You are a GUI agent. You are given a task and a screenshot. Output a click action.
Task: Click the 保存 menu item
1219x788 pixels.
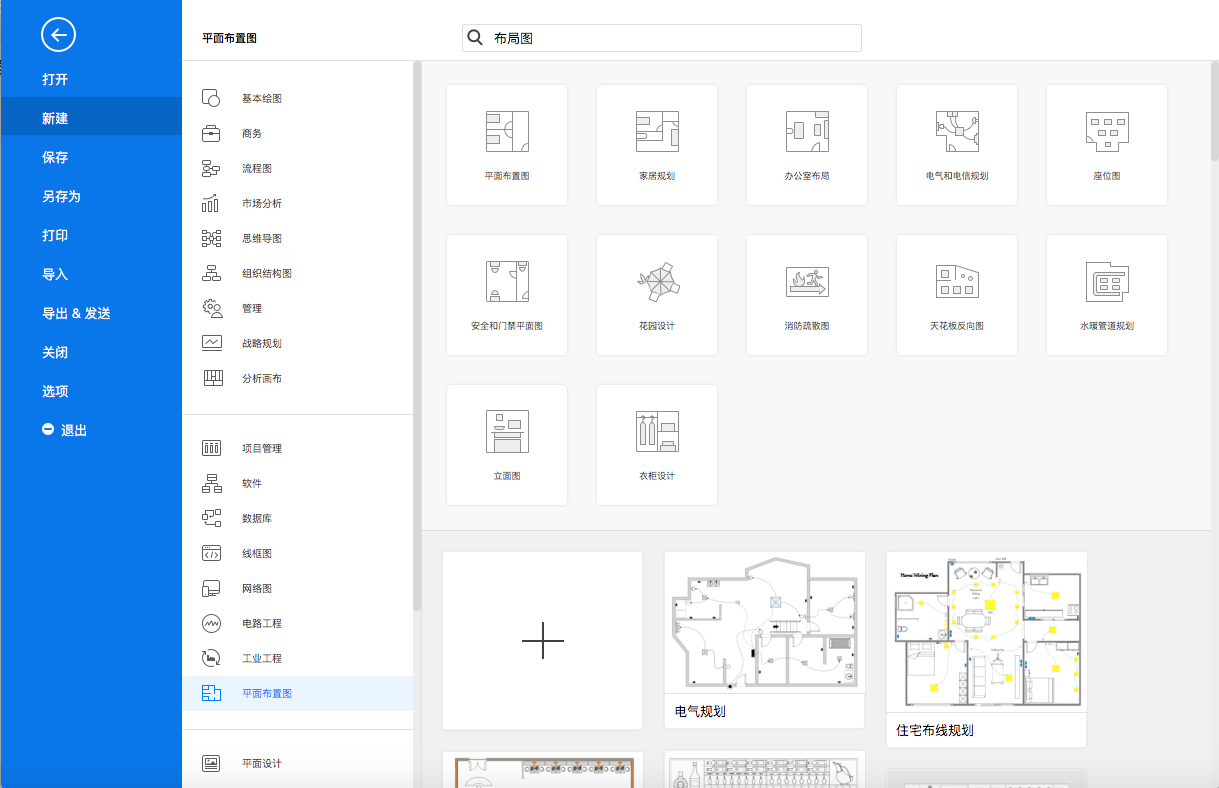(91, 157)
